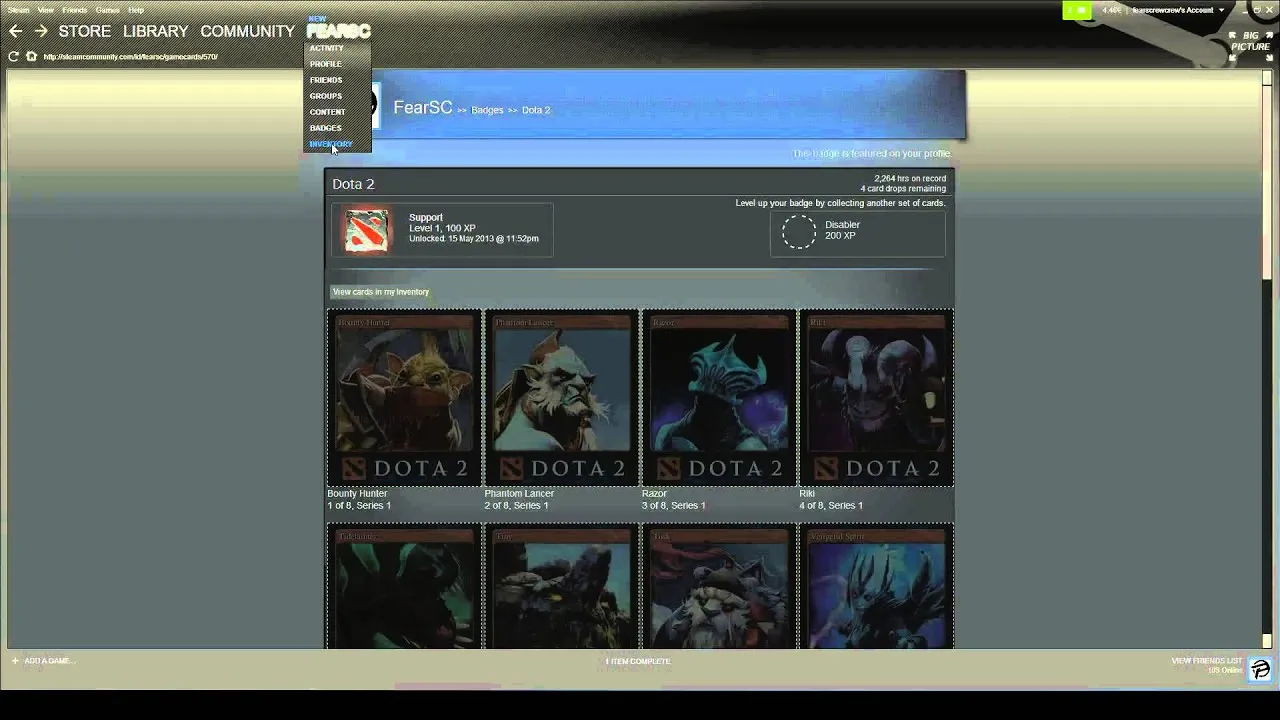Click the account wallet balance
Viewport: 1280px width, 720px height.
pyautogui.click(x=1111, y=10)
